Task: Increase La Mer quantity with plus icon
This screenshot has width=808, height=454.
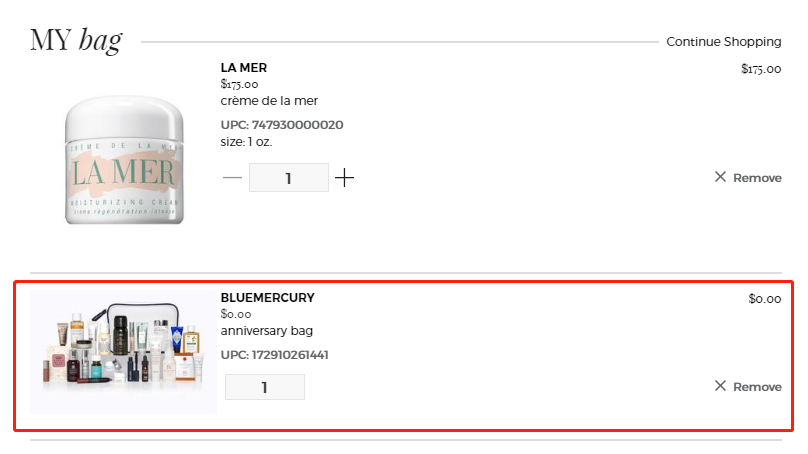Action: click(x=344, y=178)
